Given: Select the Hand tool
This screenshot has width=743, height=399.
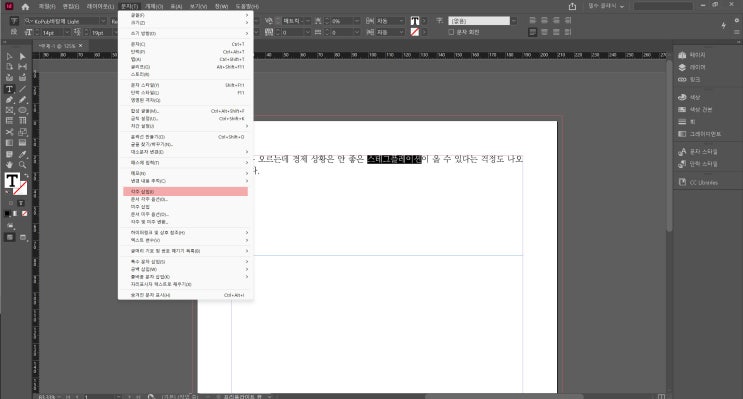Looking at the screenshot, I should click(x=9, y=164).
